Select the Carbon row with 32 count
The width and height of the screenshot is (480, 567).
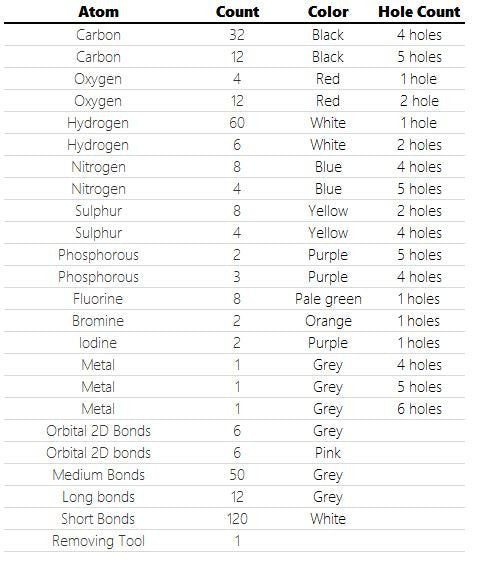coord(234,35)
